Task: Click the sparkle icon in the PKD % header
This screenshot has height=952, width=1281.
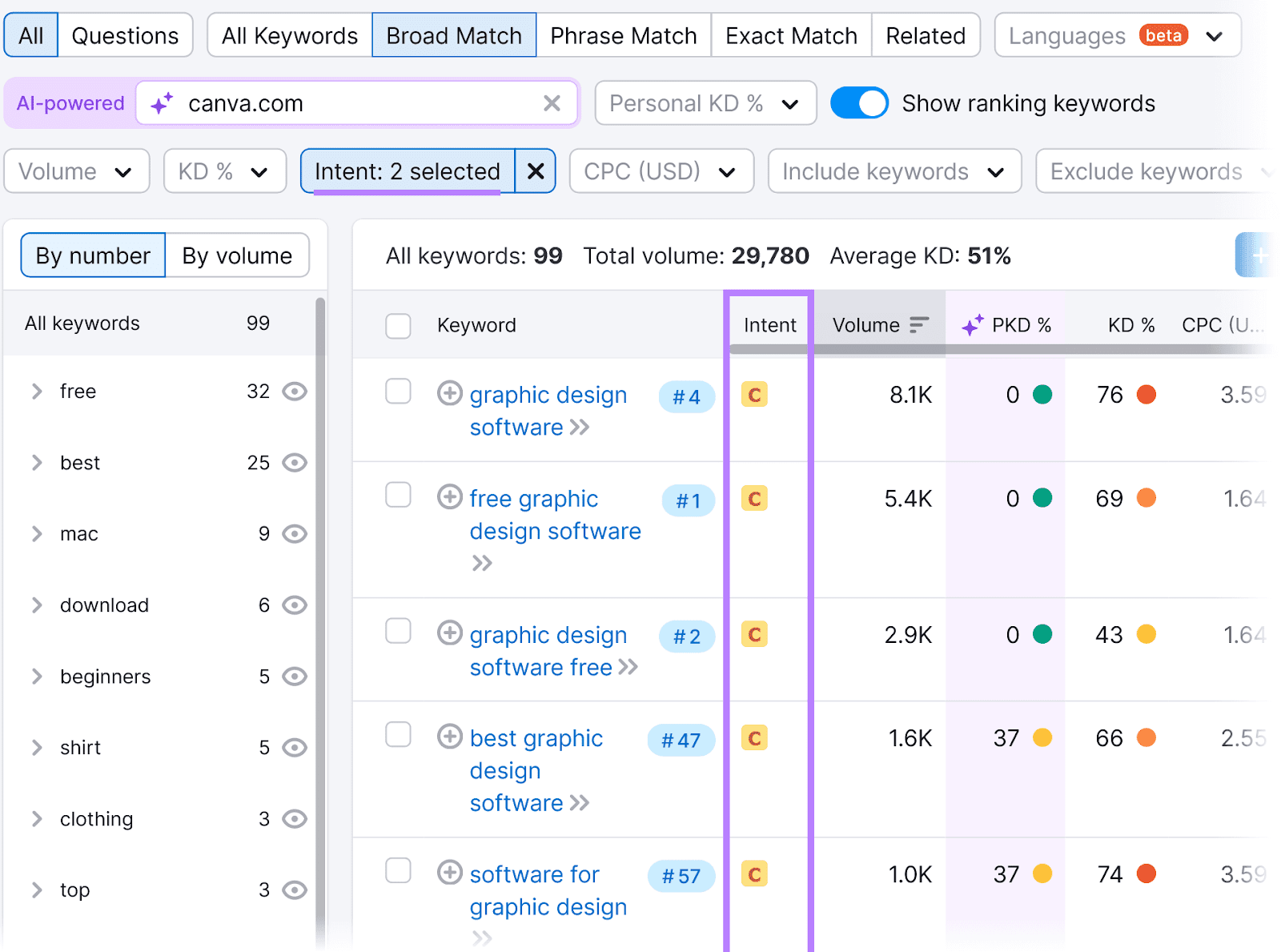Action: pos(971,324)
